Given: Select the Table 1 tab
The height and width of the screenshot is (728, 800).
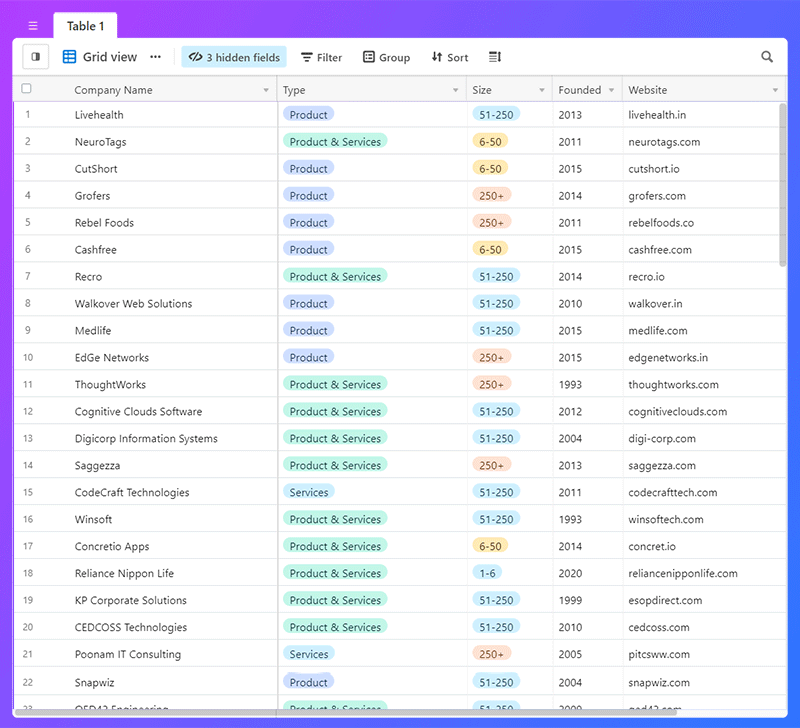Looking at the screenshot, I should tap(85, 26).
